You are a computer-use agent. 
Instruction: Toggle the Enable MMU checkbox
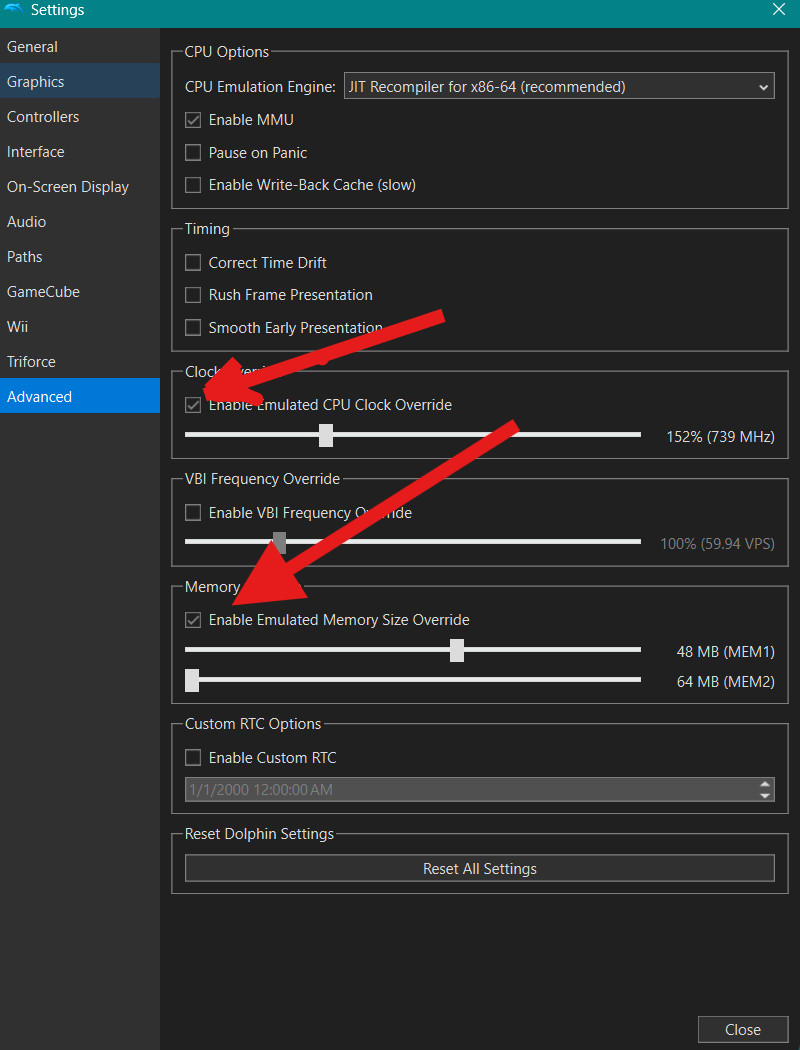pos(193,120)
